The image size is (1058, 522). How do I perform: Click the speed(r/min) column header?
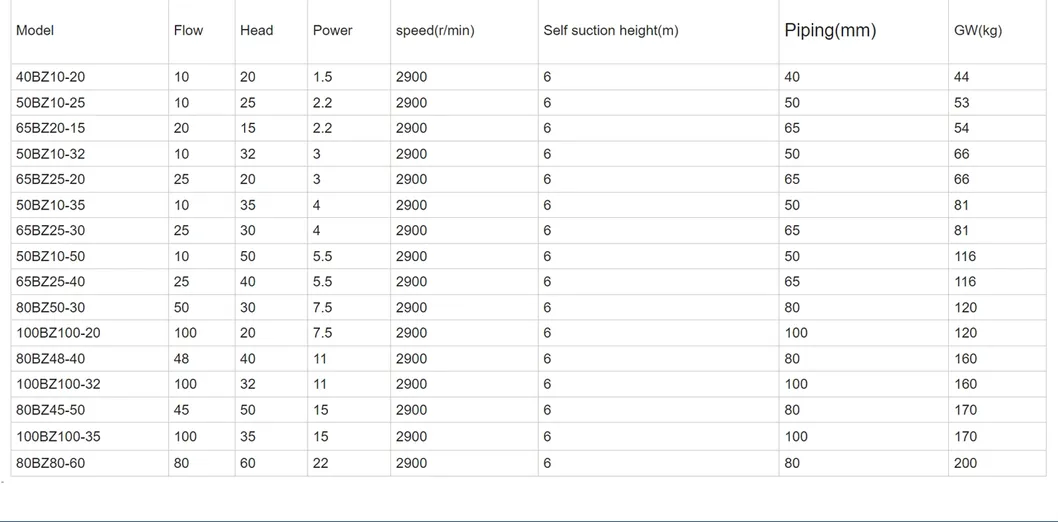435,31
